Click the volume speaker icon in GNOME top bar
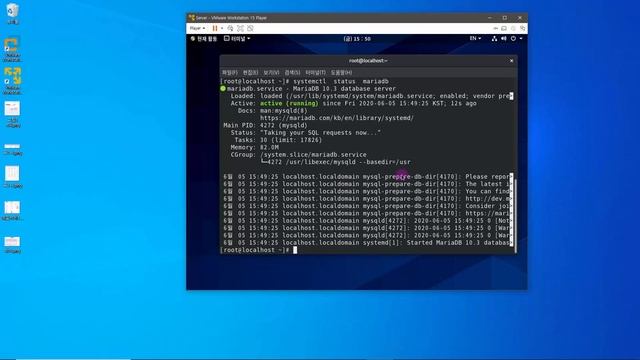Image resolution: width=640 pixels, height=360 pixels. click(504, 38)
